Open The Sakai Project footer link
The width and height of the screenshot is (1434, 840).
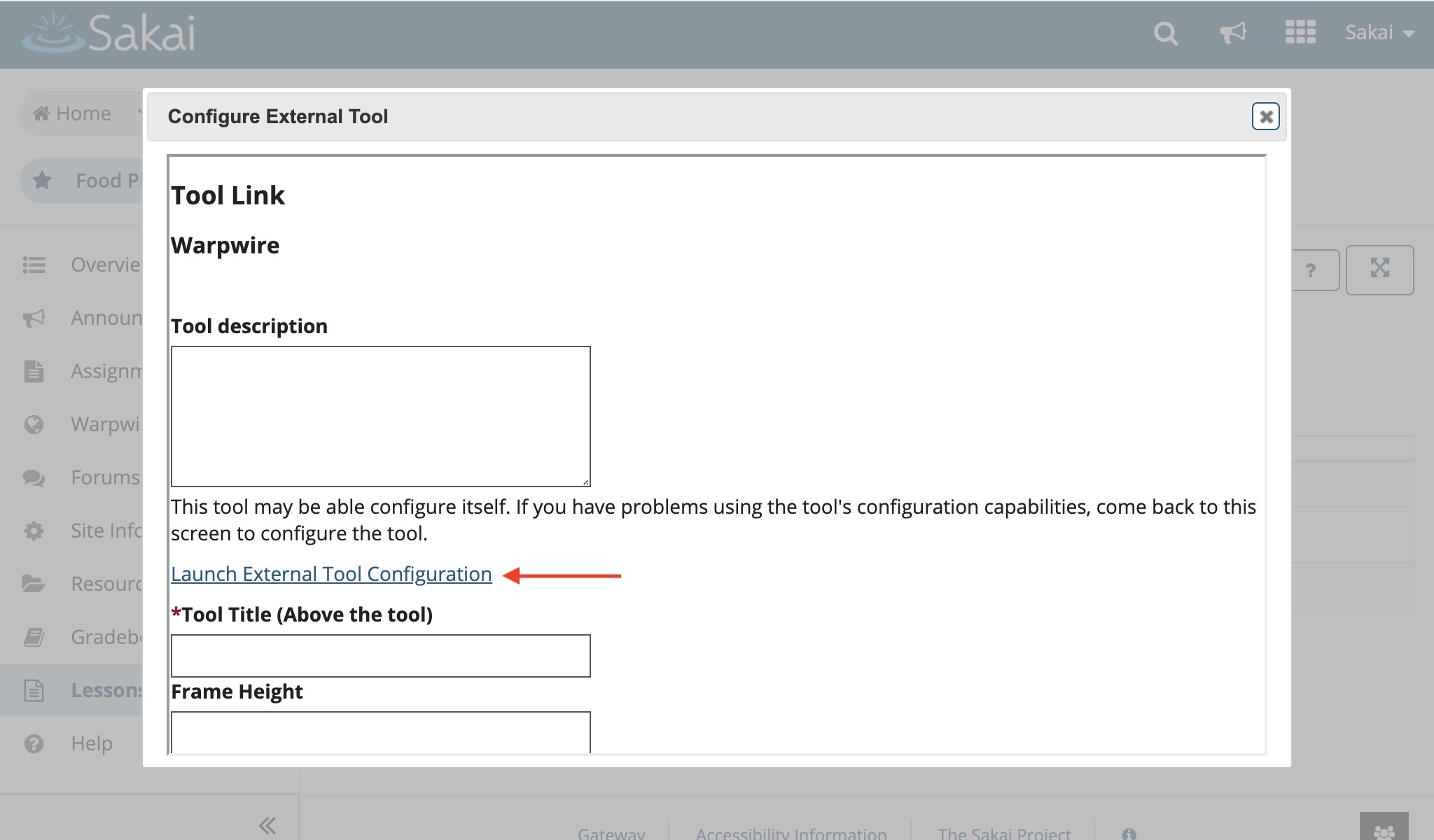click(x=1003, y=833)
